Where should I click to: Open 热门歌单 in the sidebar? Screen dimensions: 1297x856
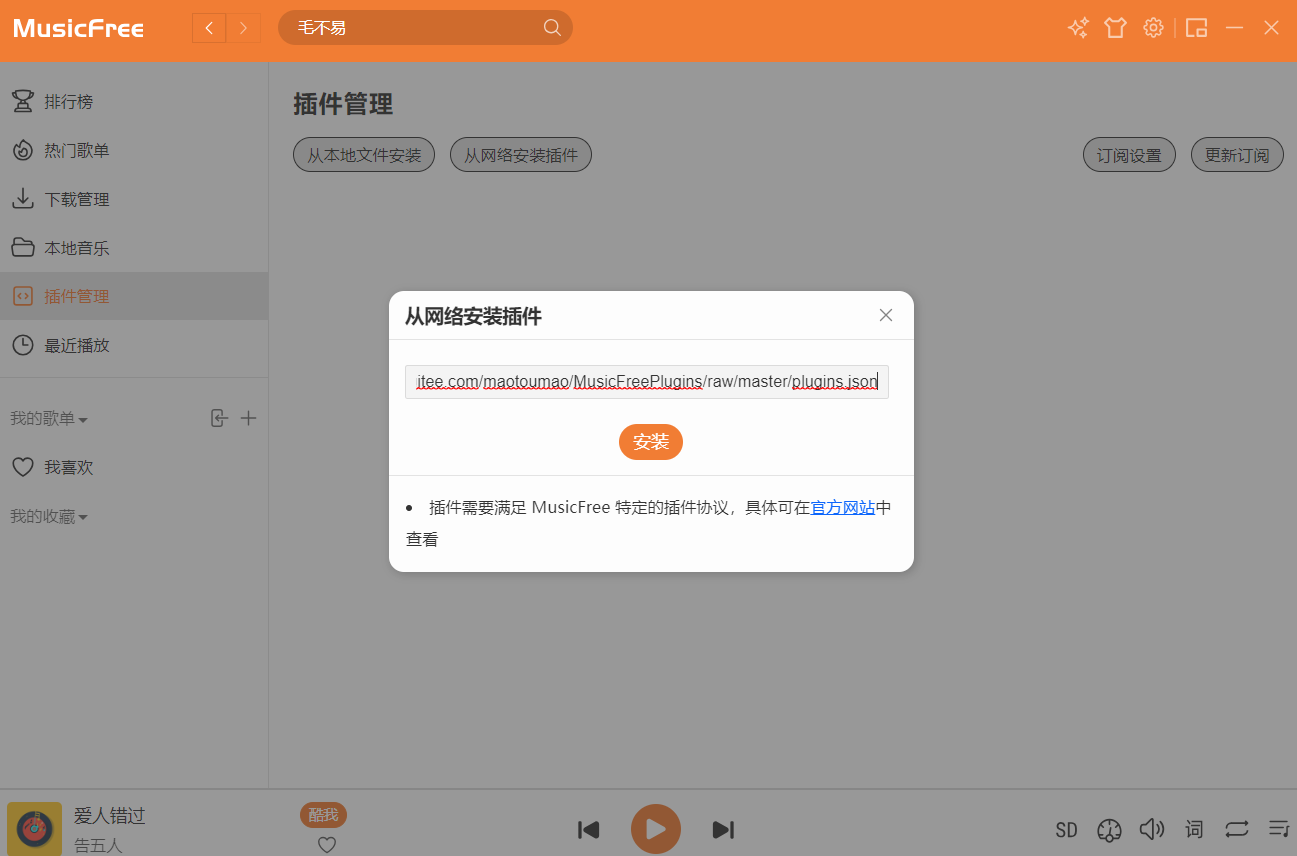tap(134, 150)
